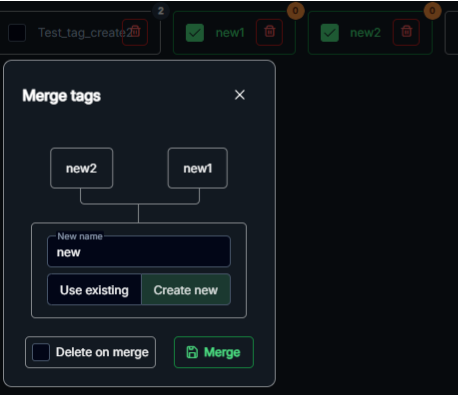Click the Merge tags dialog title

coord(61,96)
